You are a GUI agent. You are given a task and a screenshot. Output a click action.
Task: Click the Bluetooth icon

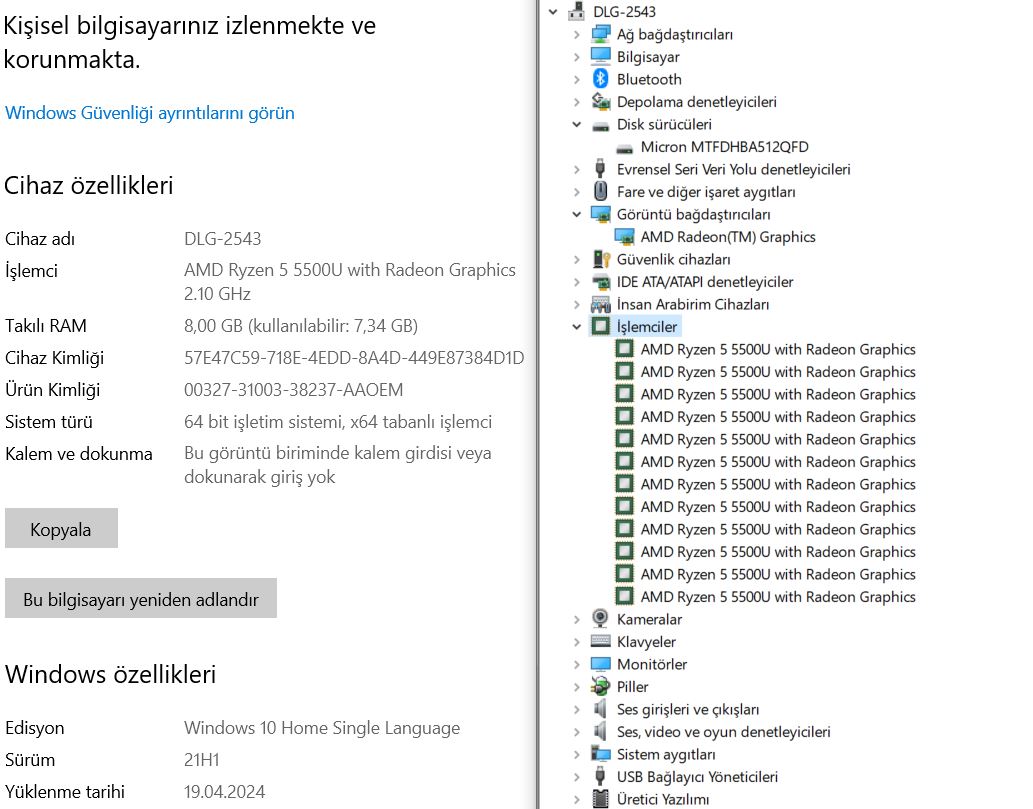(x=600, y=79)
